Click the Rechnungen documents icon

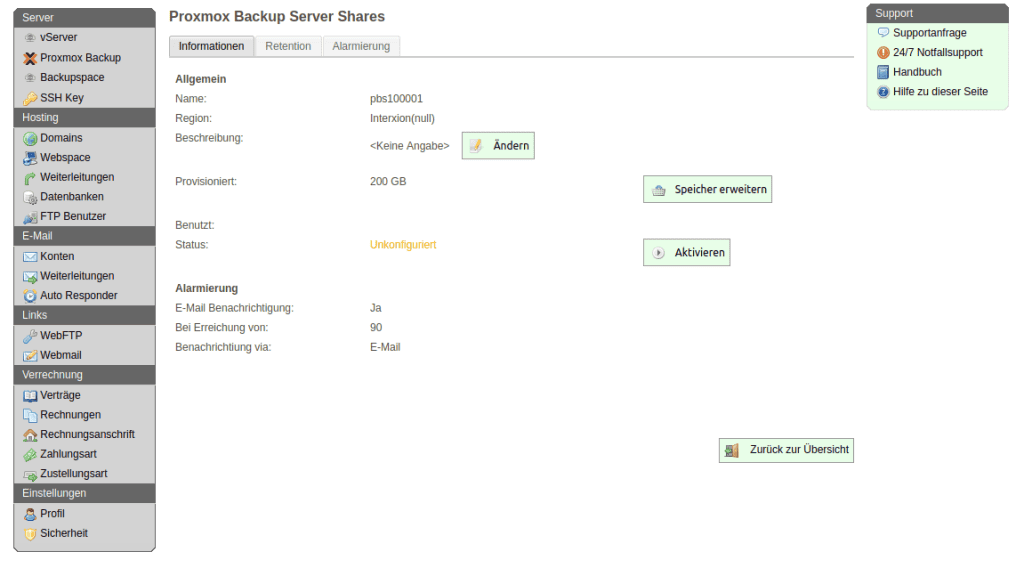point(30,415)
